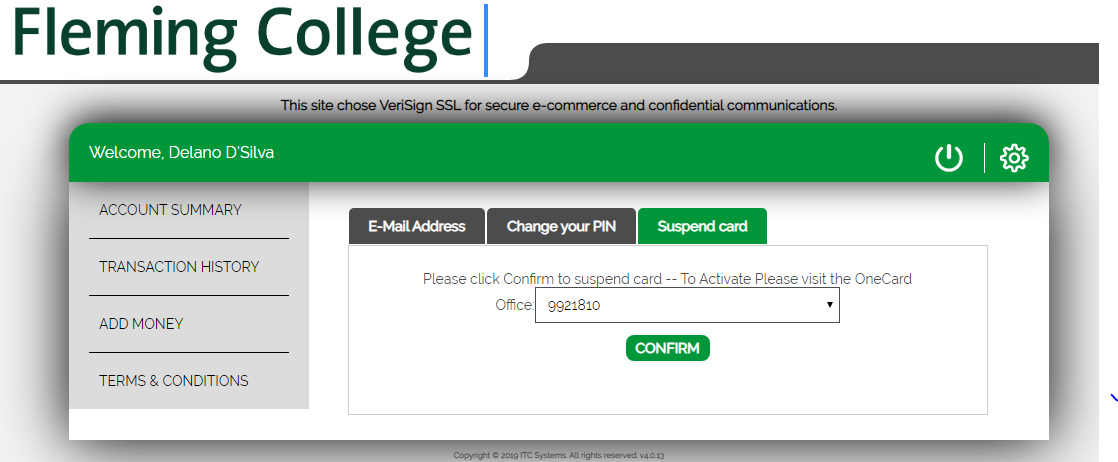Open the Account Summary page
The height and width of the screenshot is (462, 1118).
pos(170,210)
